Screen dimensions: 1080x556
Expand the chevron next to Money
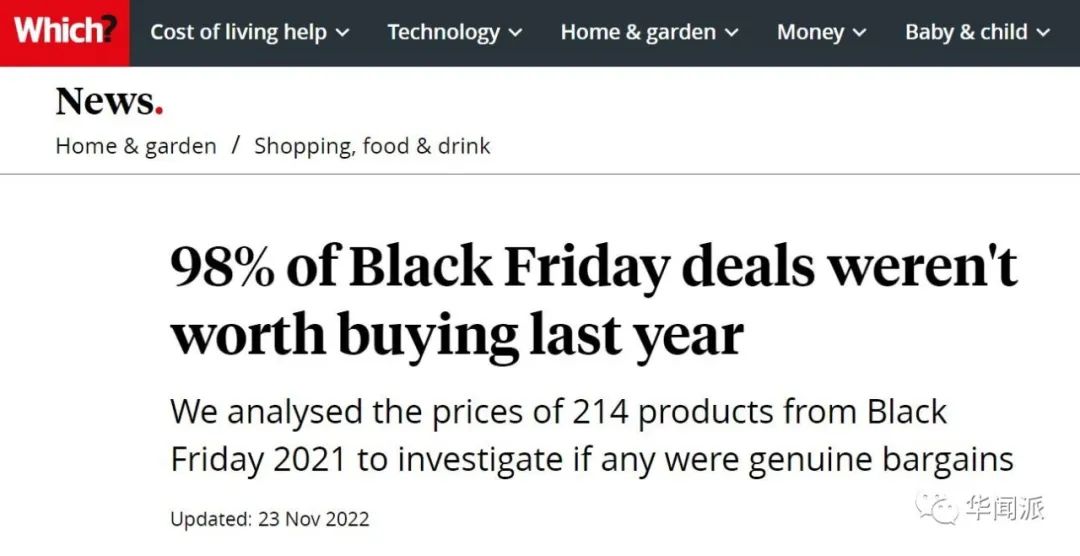click(x=861, y=33)
